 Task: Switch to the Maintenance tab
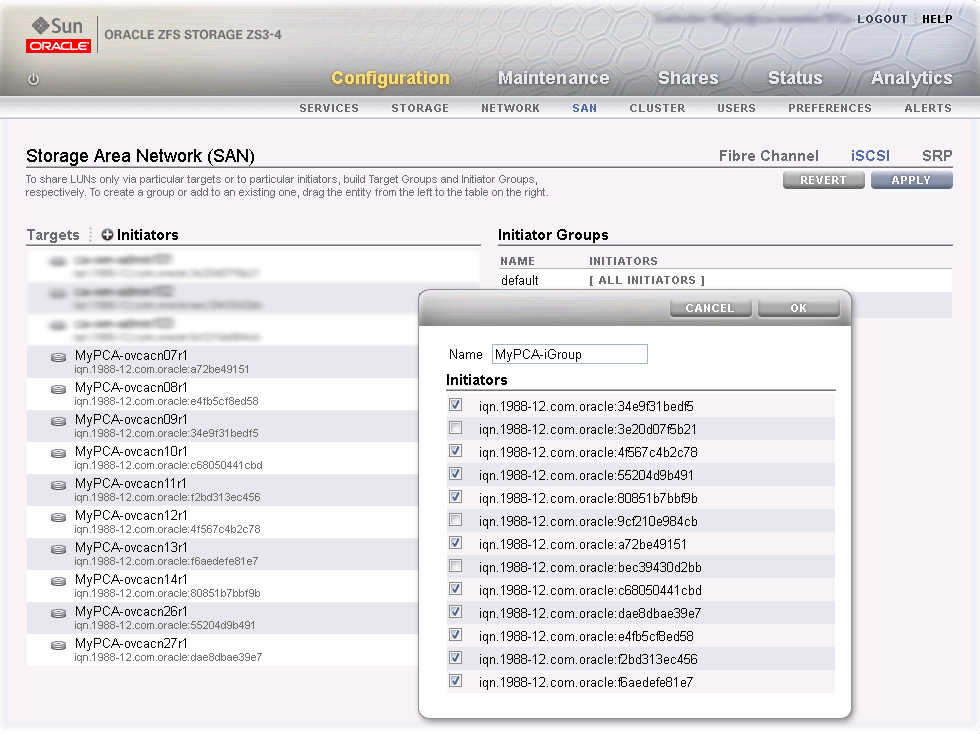[x=554, y=77]
